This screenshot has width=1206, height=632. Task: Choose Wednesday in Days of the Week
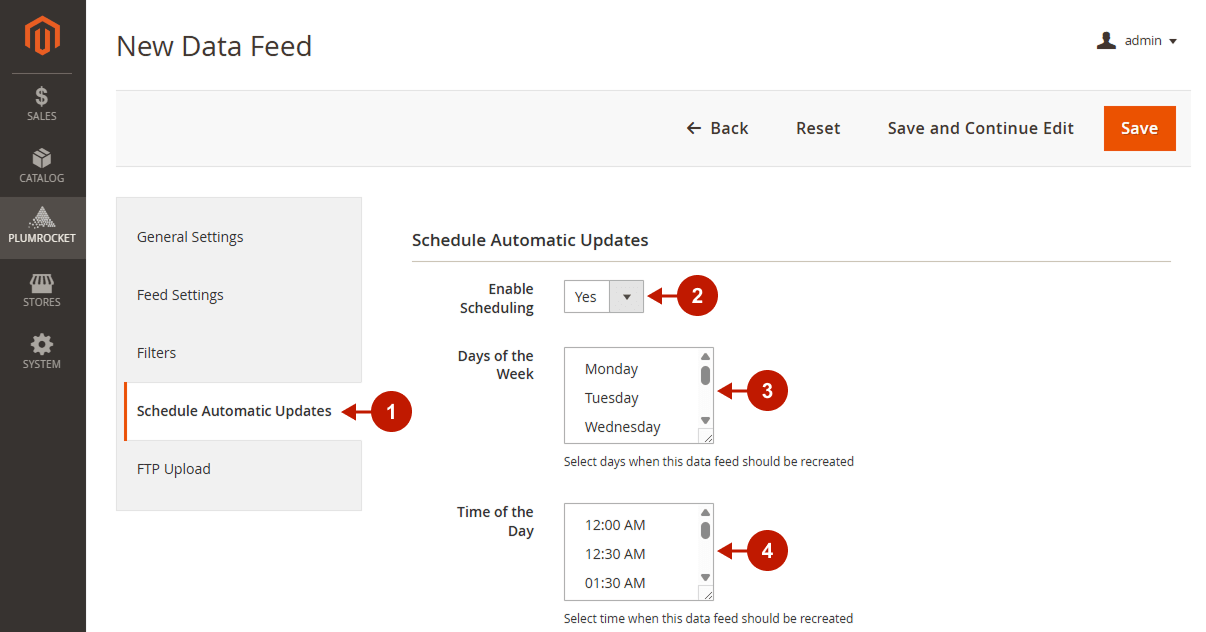click(x=622, y=427)
